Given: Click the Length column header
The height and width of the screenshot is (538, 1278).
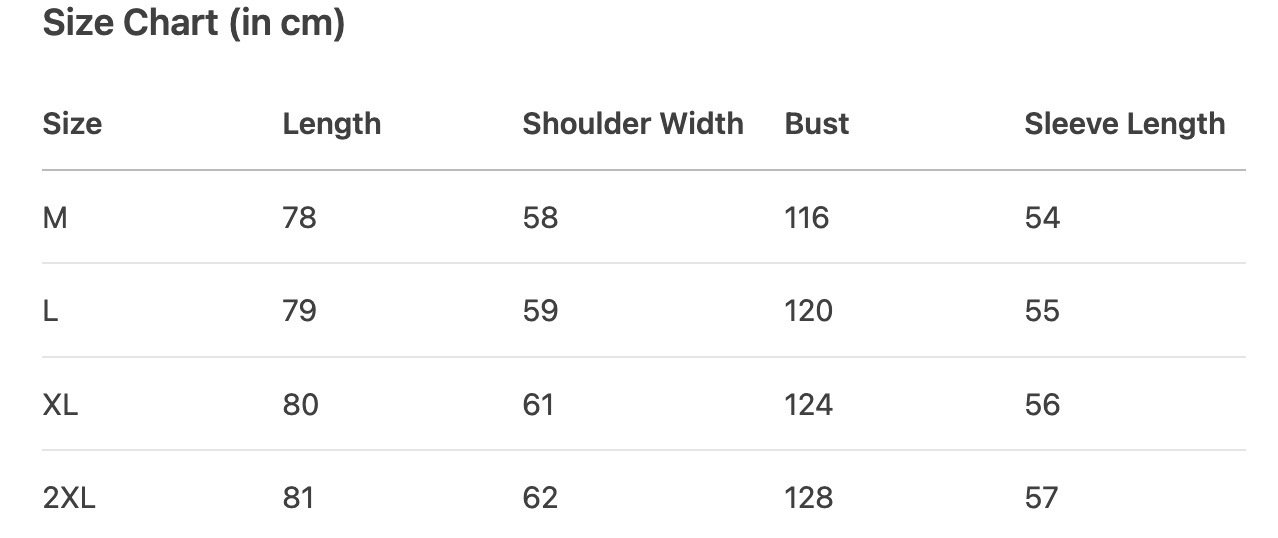Looking at the screenshot, I should [331, 124].
